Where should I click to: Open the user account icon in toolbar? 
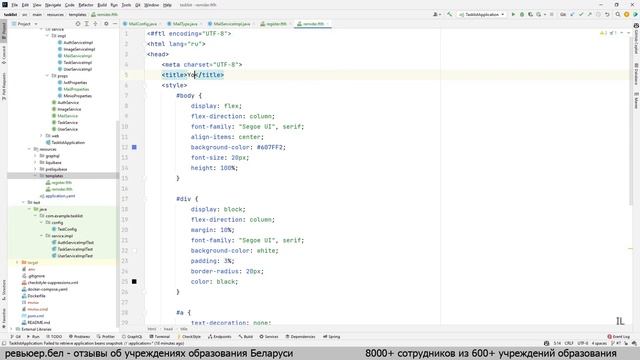point(436,14)
